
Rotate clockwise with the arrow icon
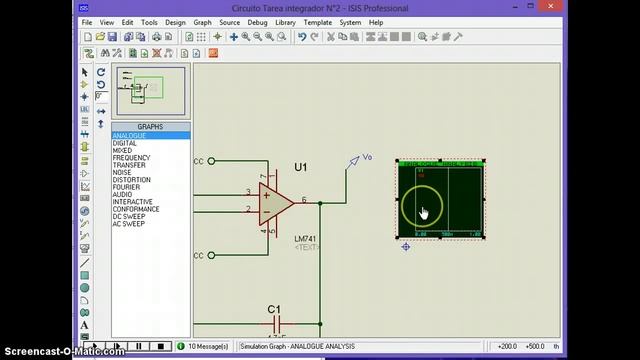pos(101,72)
